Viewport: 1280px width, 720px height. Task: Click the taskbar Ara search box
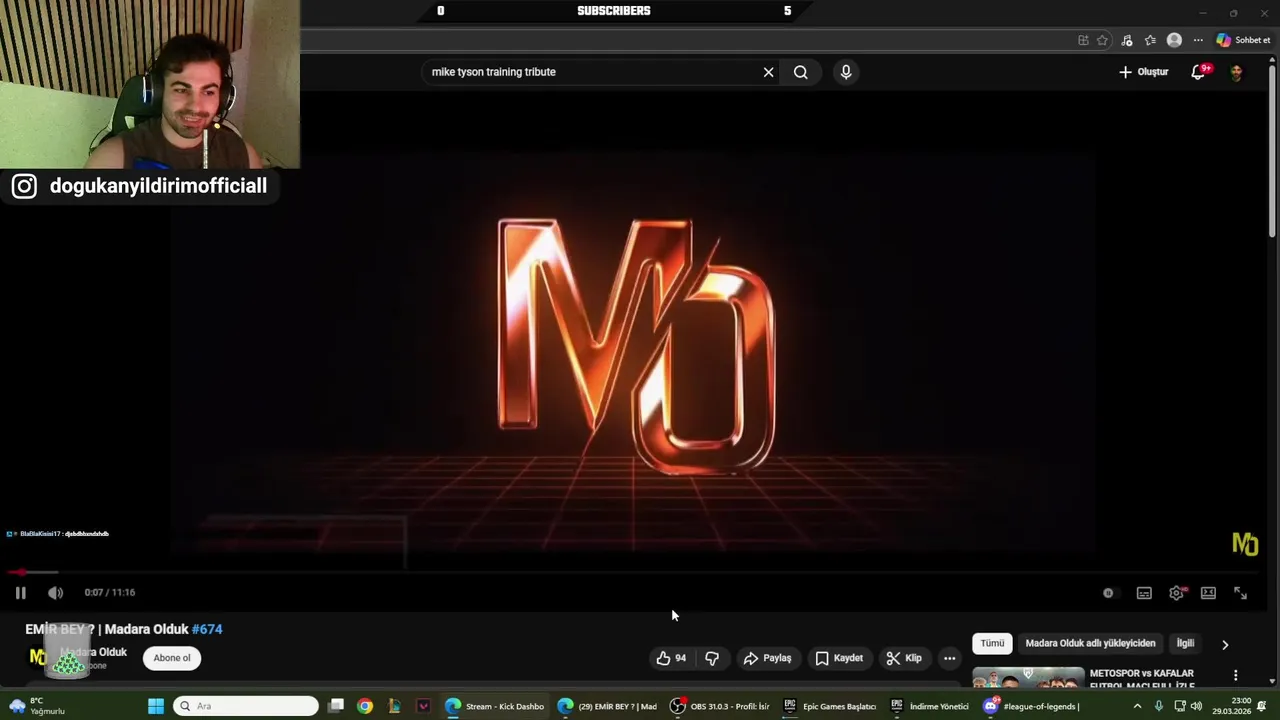coord(246,706)
